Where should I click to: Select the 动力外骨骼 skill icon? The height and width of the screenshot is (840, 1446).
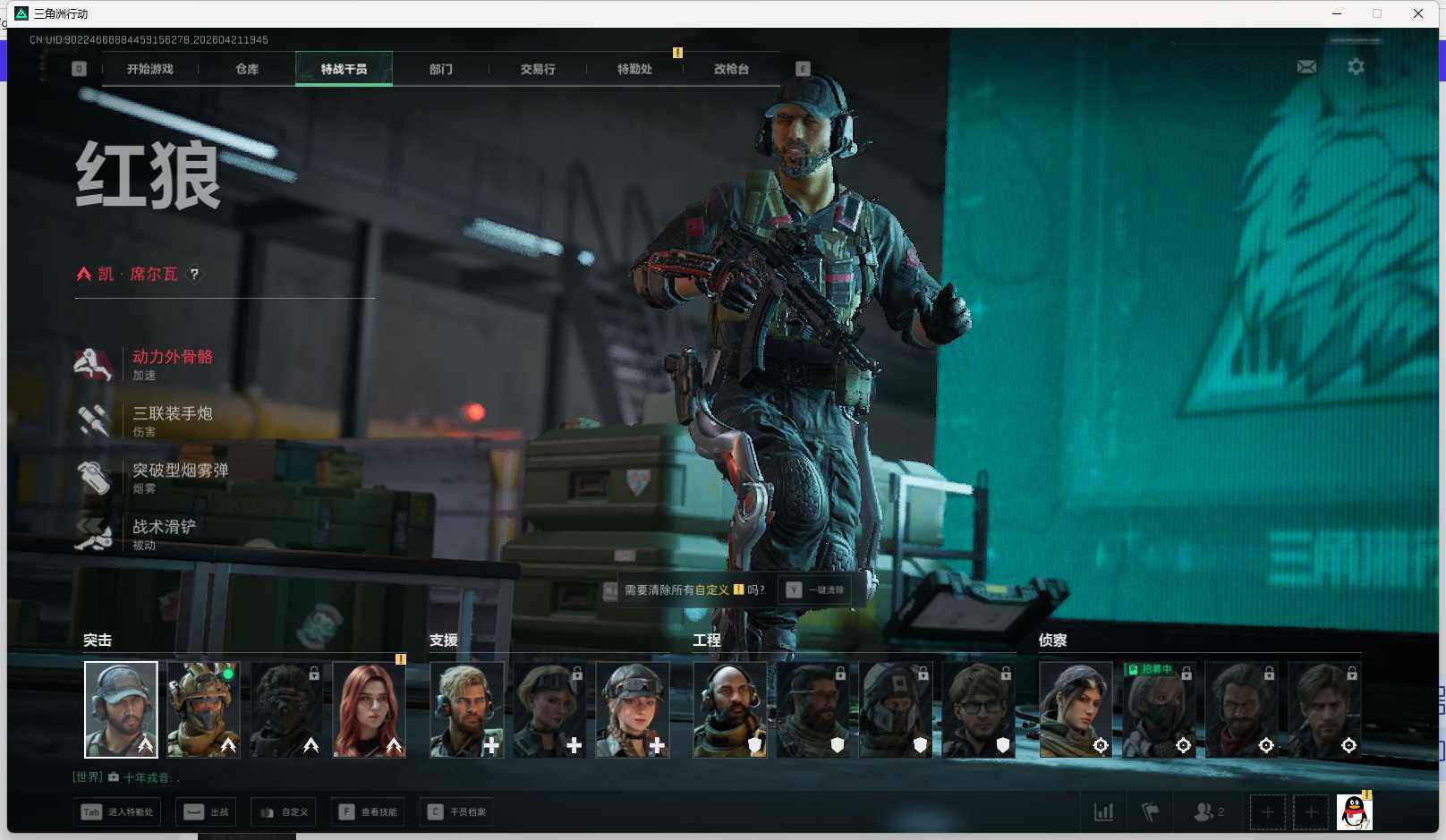point(93,364)
